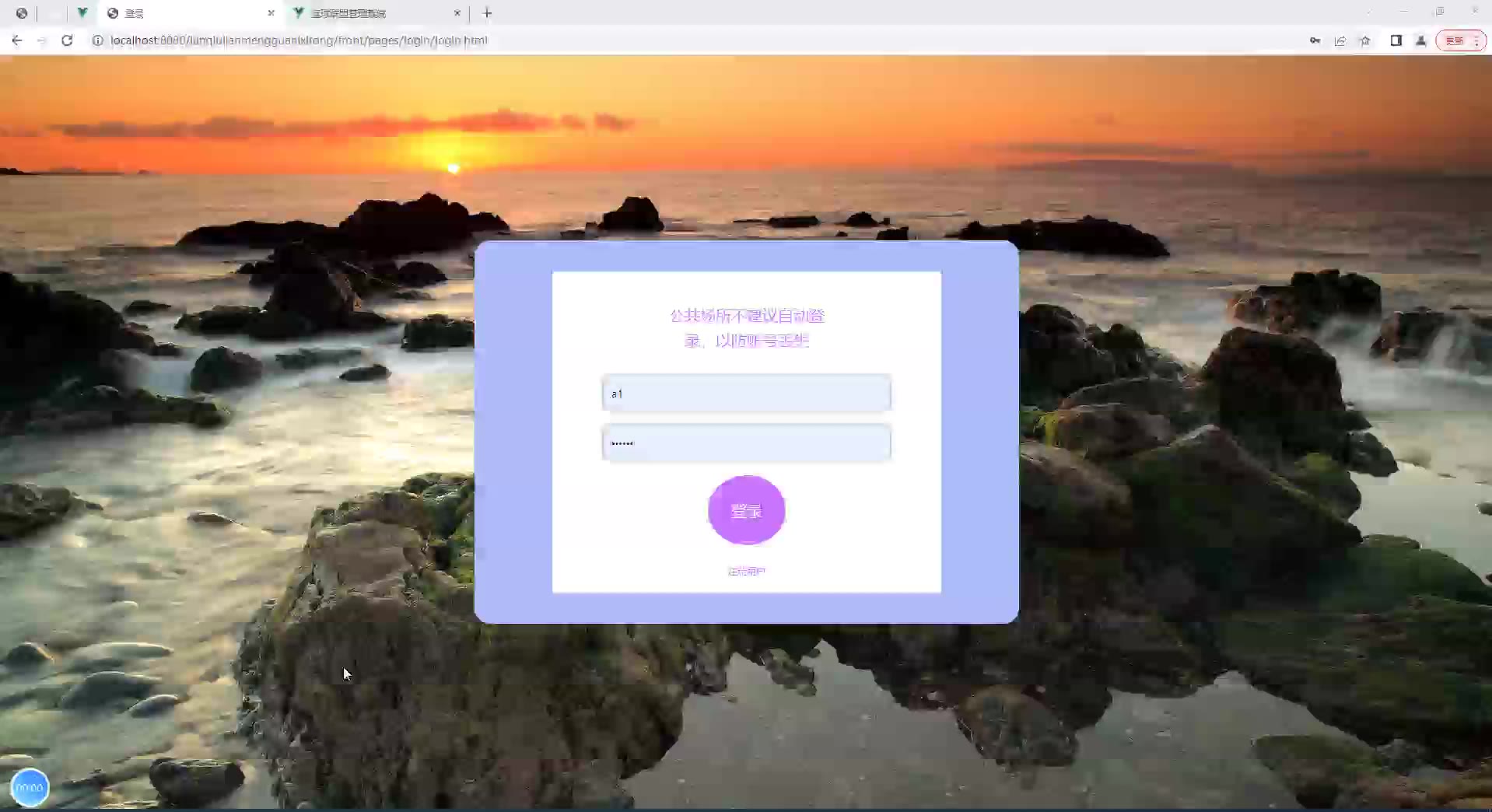Open the saved passwords key icon
This screenshot has width=1492, height=812.
tap(1315, 40)
